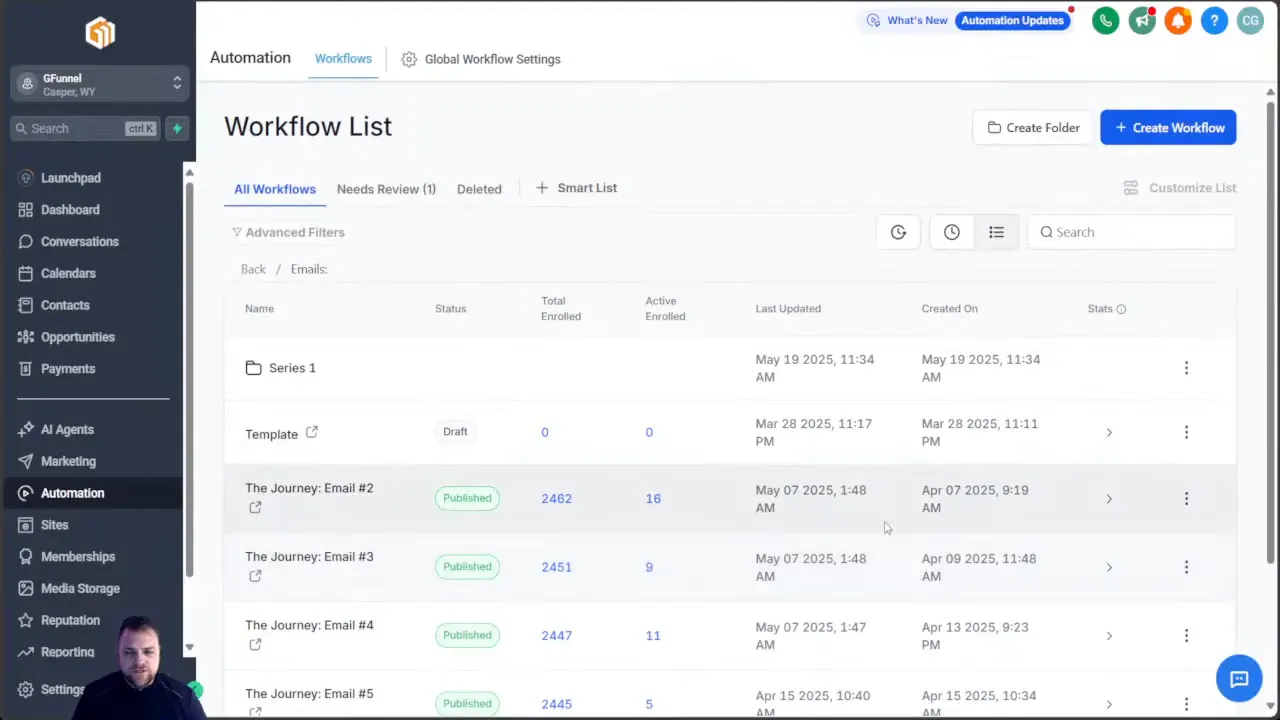
Task: Open Global Workflow Settings tab
Action: [x=481, y=59]
